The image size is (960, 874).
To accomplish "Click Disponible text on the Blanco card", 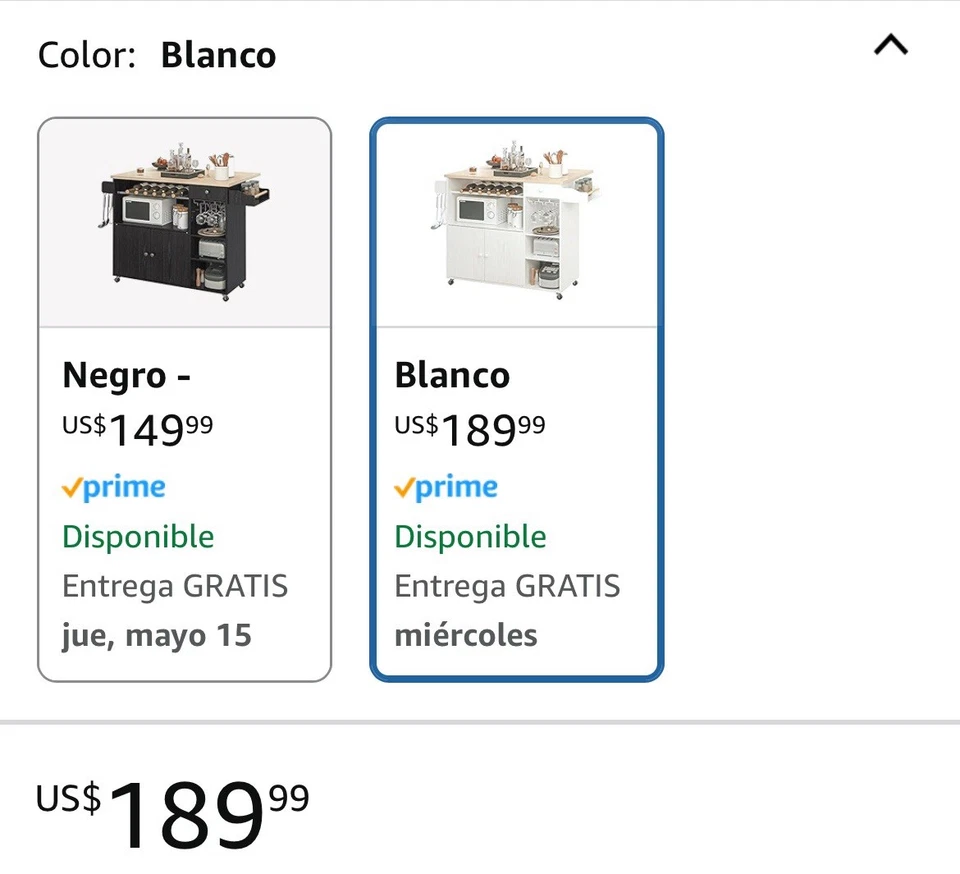I will tap(470, 537).
